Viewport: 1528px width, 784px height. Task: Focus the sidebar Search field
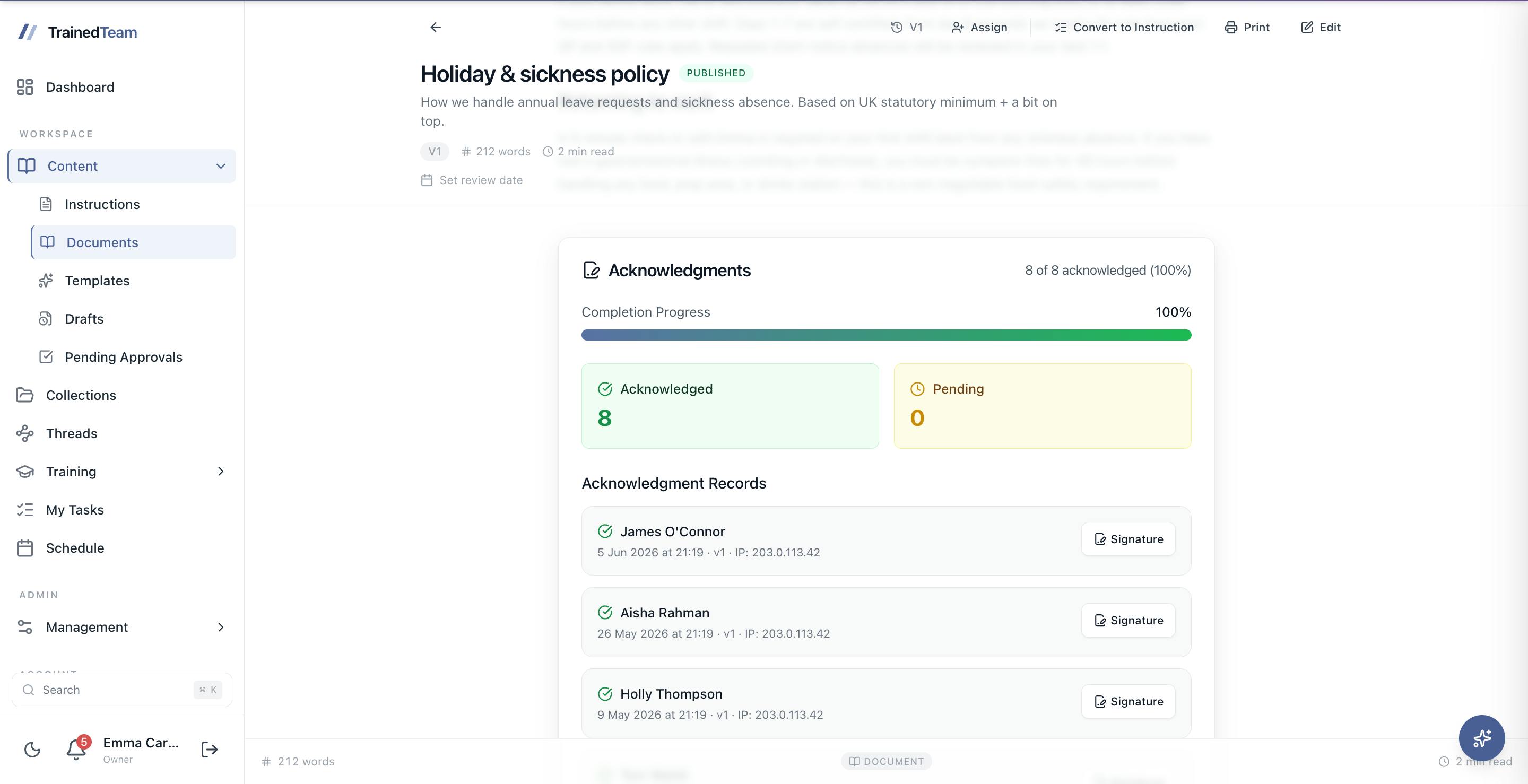point(121,690)
